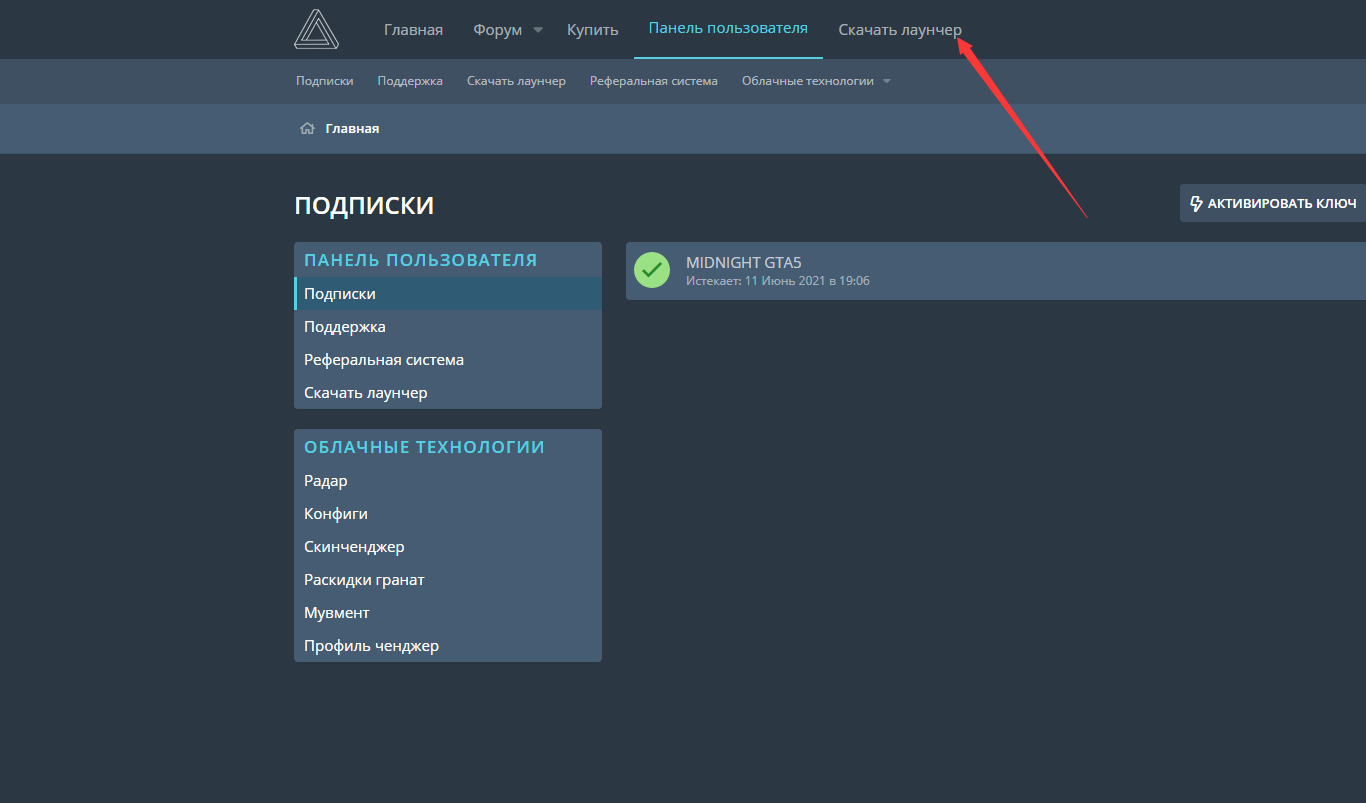Open Раскидки гранат in the sidebar
Screen dimensions: 1366x803
click(448, 580)
